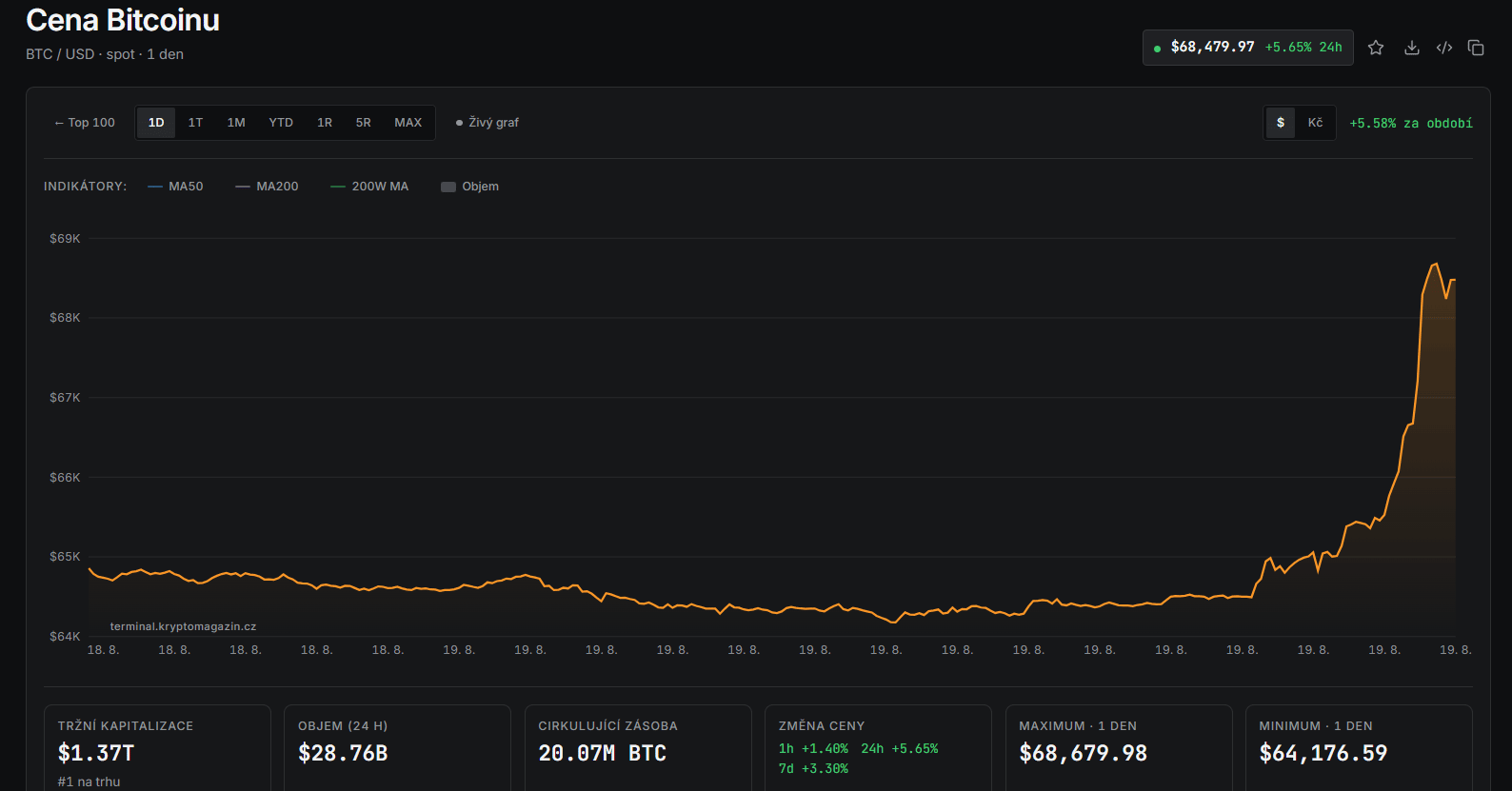The width and height of the screenshot is (1512, 791).
Task: Click the $67K y-axis label
Action: click(65, 398)
